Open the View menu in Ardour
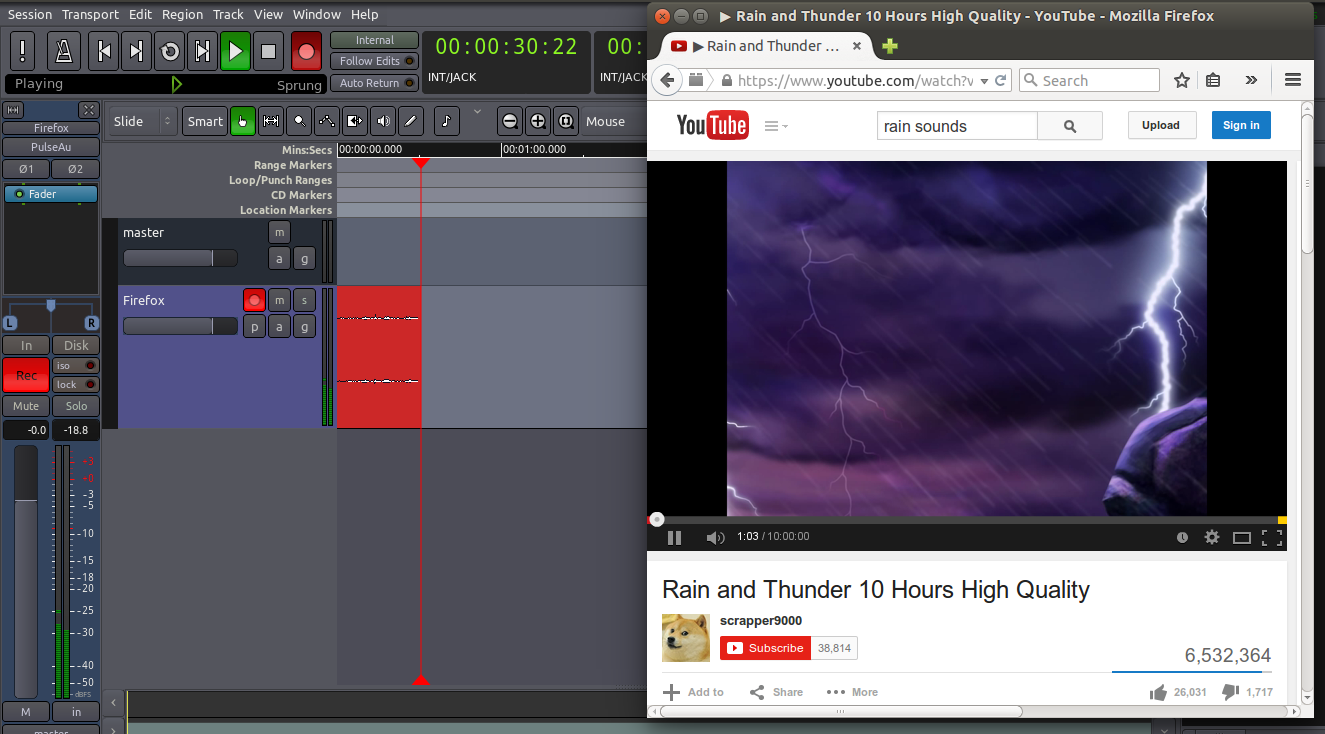 click(268, 14)
